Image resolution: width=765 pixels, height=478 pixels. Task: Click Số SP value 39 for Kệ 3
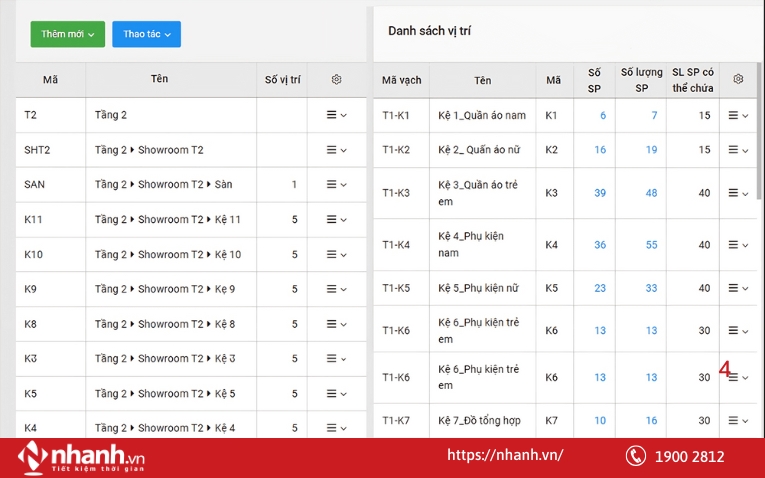pyautogui.click(x=600, y=193)
